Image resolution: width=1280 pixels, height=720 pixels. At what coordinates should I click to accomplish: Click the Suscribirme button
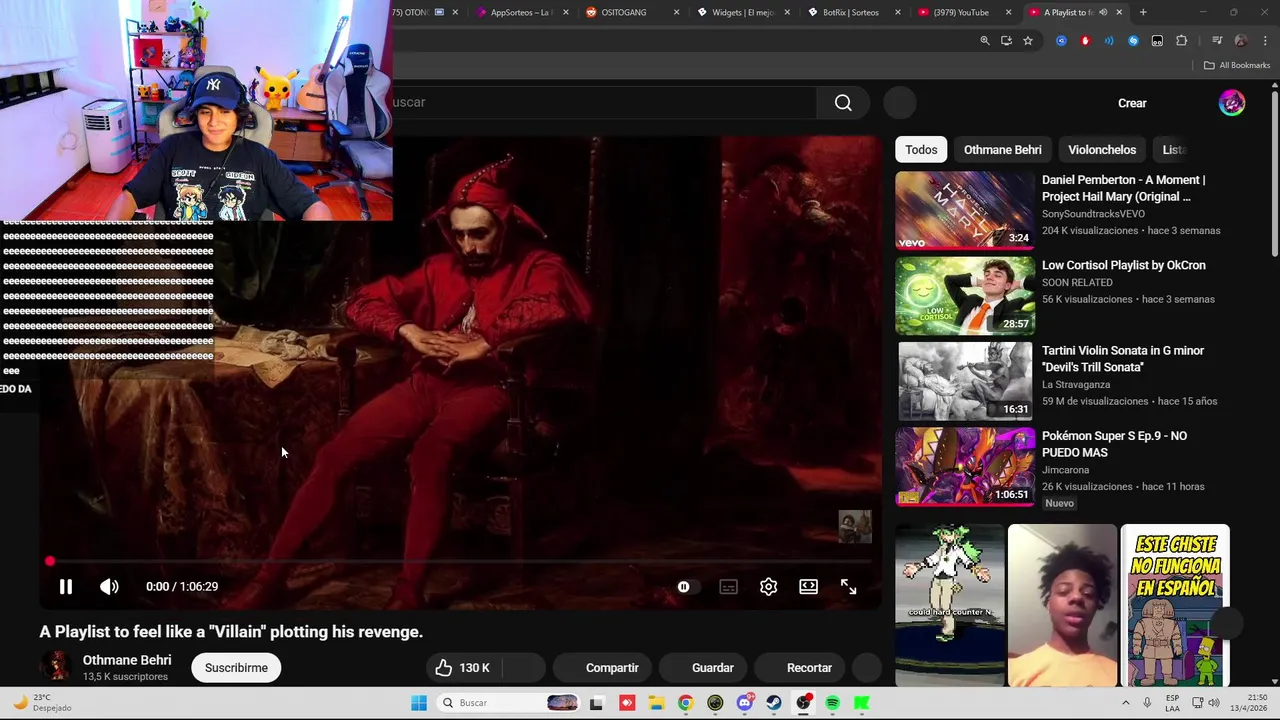pos(236,668)
